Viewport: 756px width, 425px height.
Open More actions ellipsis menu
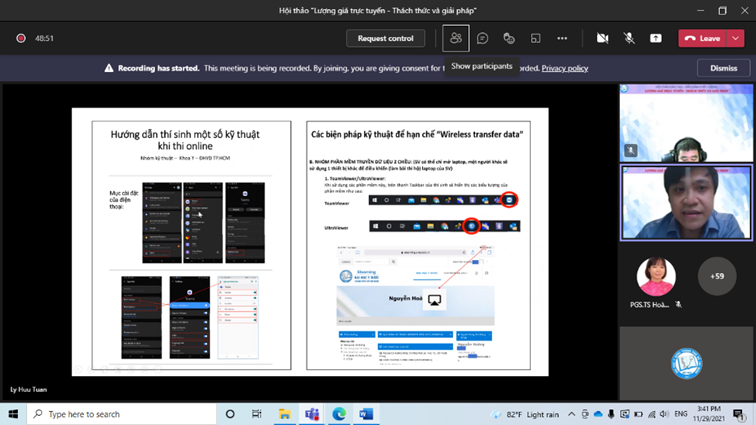point(562,38)
